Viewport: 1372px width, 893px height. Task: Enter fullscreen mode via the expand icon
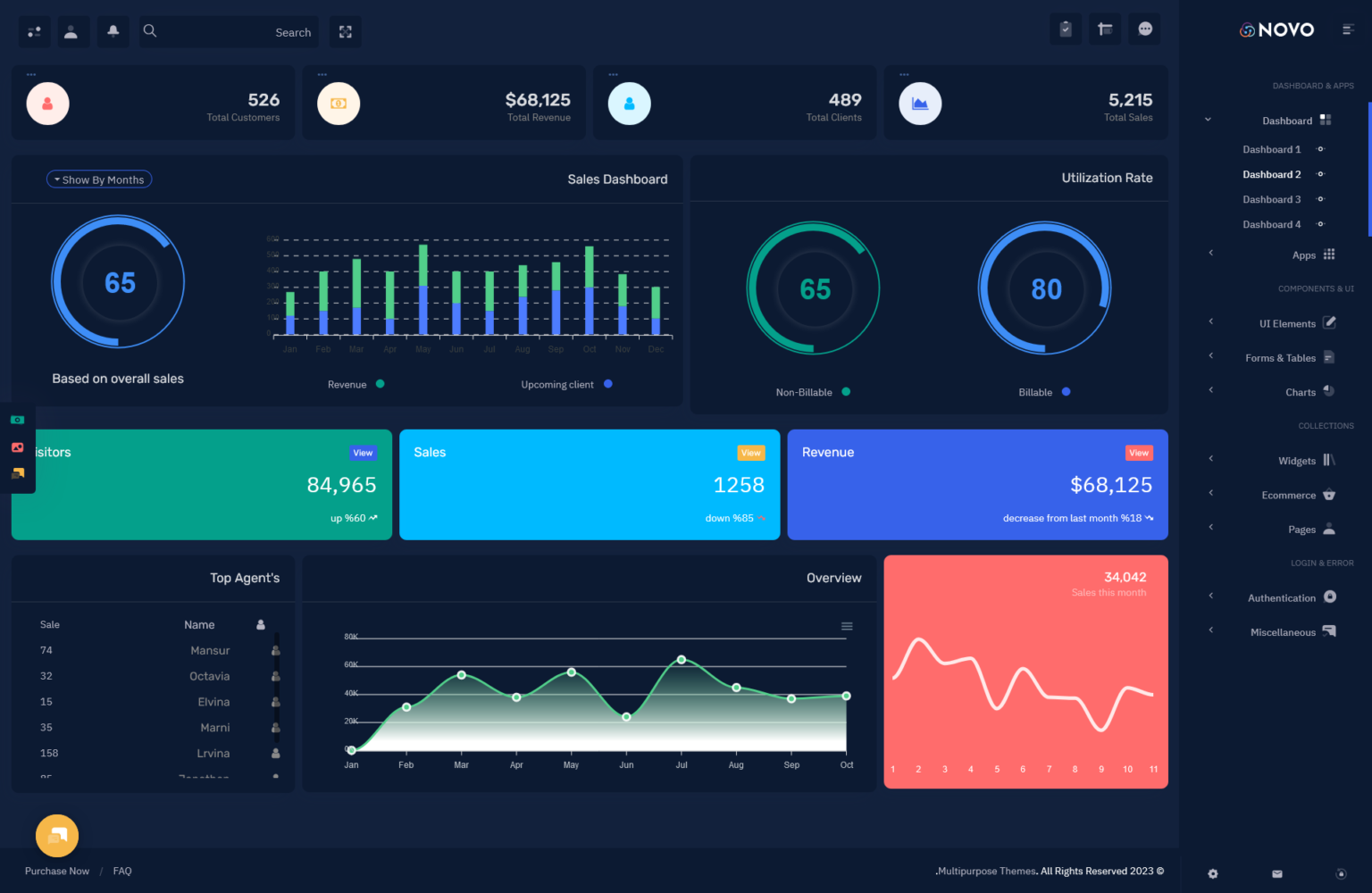[x=345, y=30]
